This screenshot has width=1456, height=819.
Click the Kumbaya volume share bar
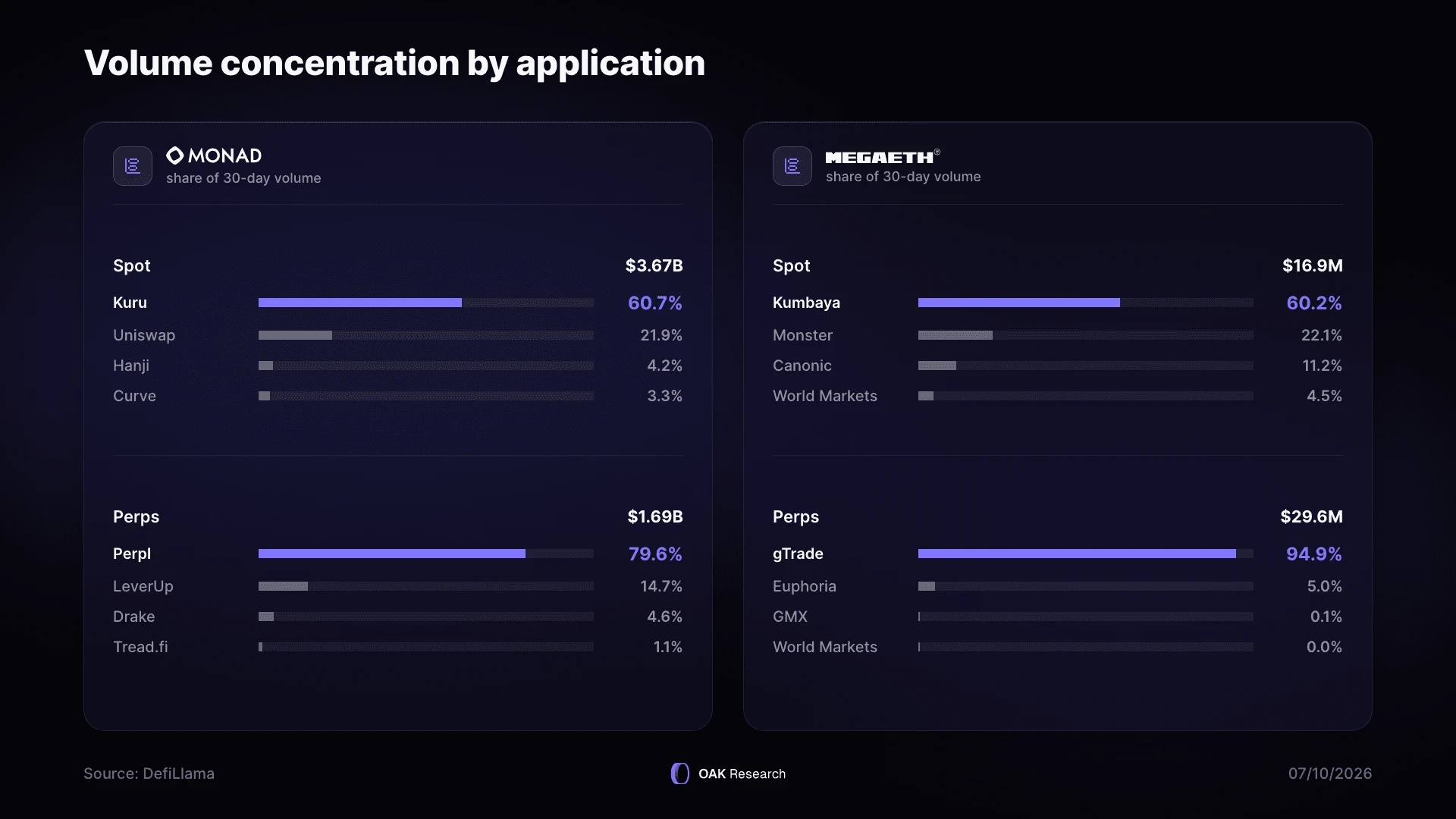tap(1086, 303)
